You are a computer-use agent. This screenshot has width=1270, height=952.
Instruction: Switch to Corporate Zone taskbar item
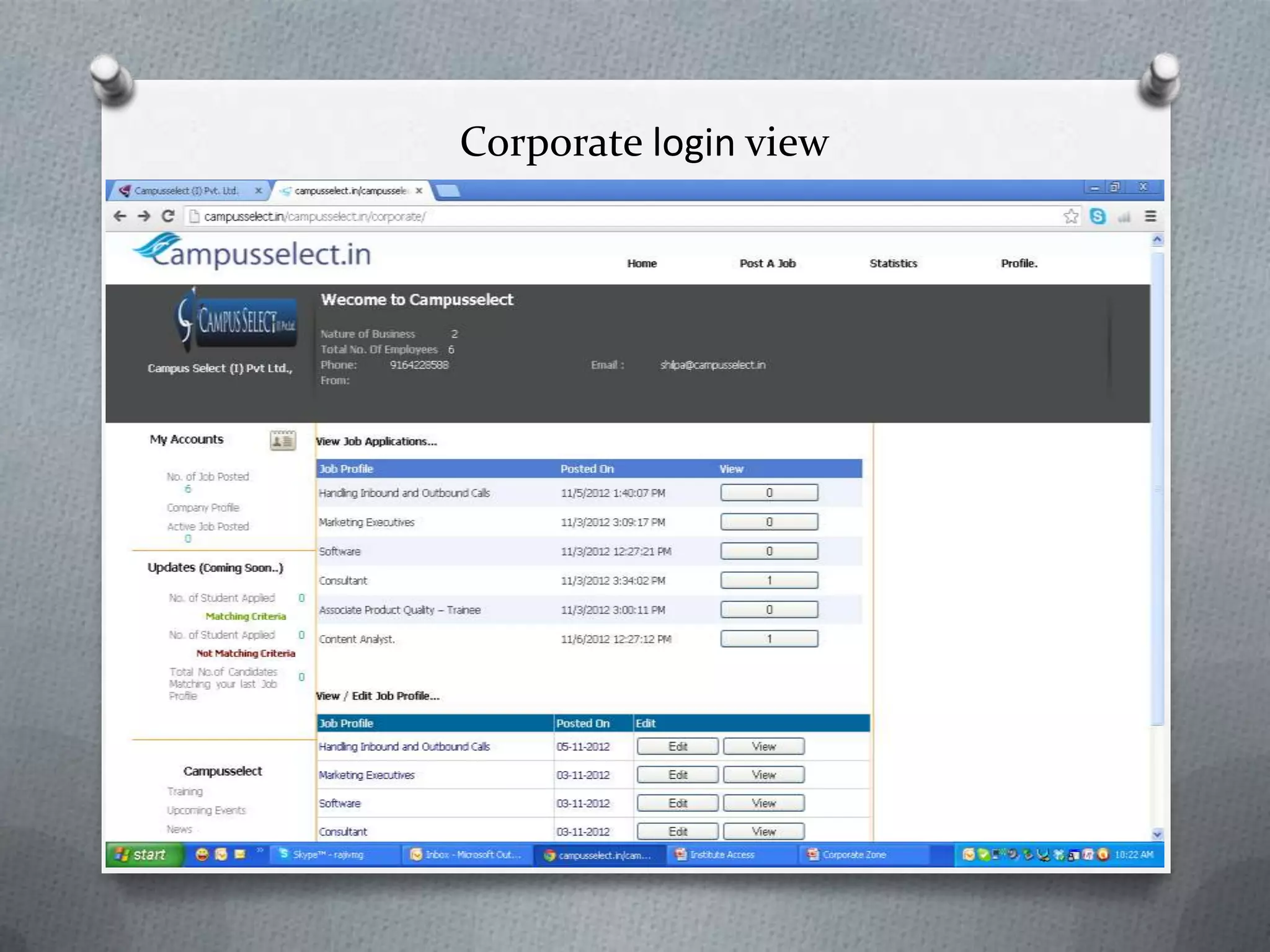864,855
